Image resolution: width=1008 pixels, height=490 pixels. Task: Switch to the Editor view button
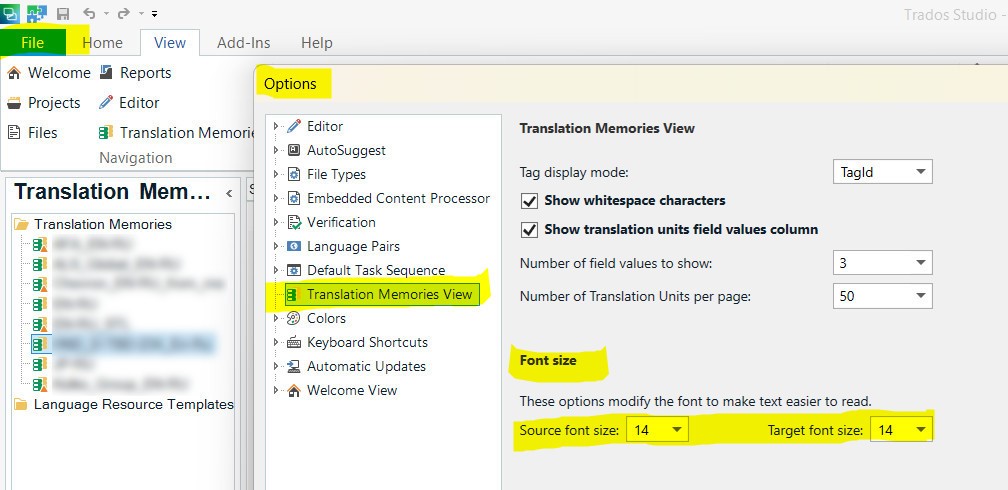pos(129,103)
